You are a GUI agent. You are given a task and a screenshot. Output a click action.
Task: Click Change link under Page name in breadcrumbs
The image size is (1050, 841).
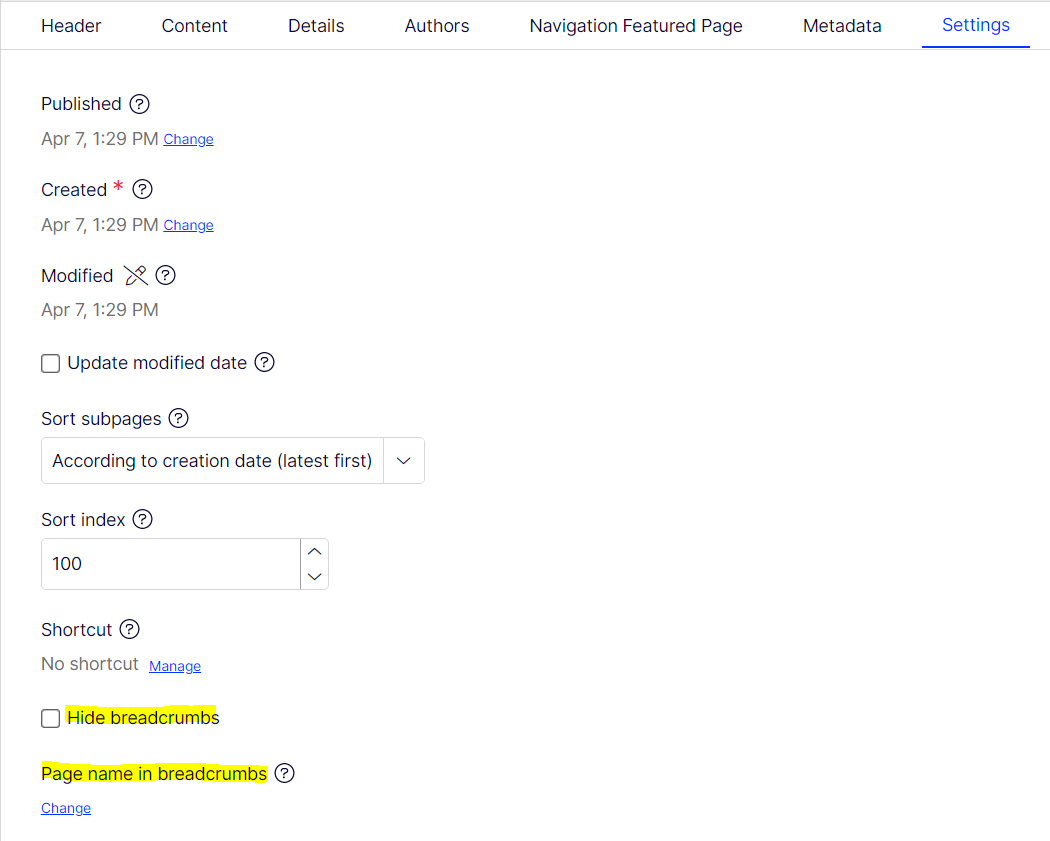click(66, 808)
